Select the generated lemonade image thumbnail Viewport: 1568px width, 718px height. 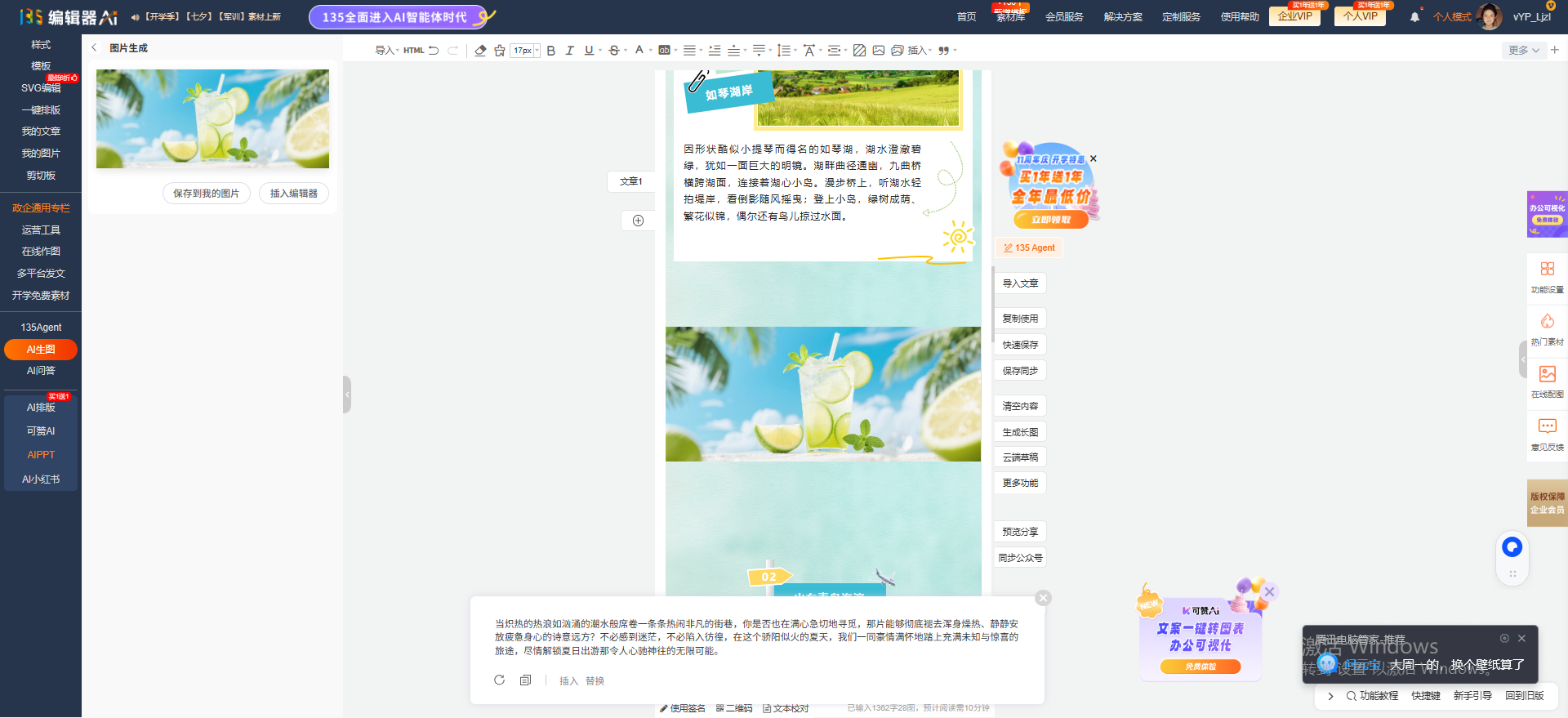tap(212, 118)
